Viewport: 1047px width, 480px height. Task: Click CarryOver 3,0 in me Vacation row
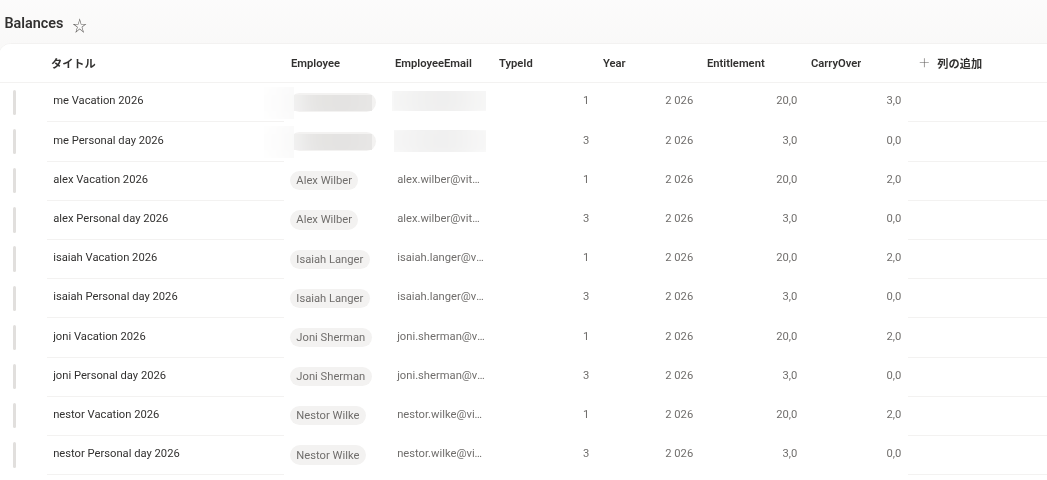tap(893, 100)
